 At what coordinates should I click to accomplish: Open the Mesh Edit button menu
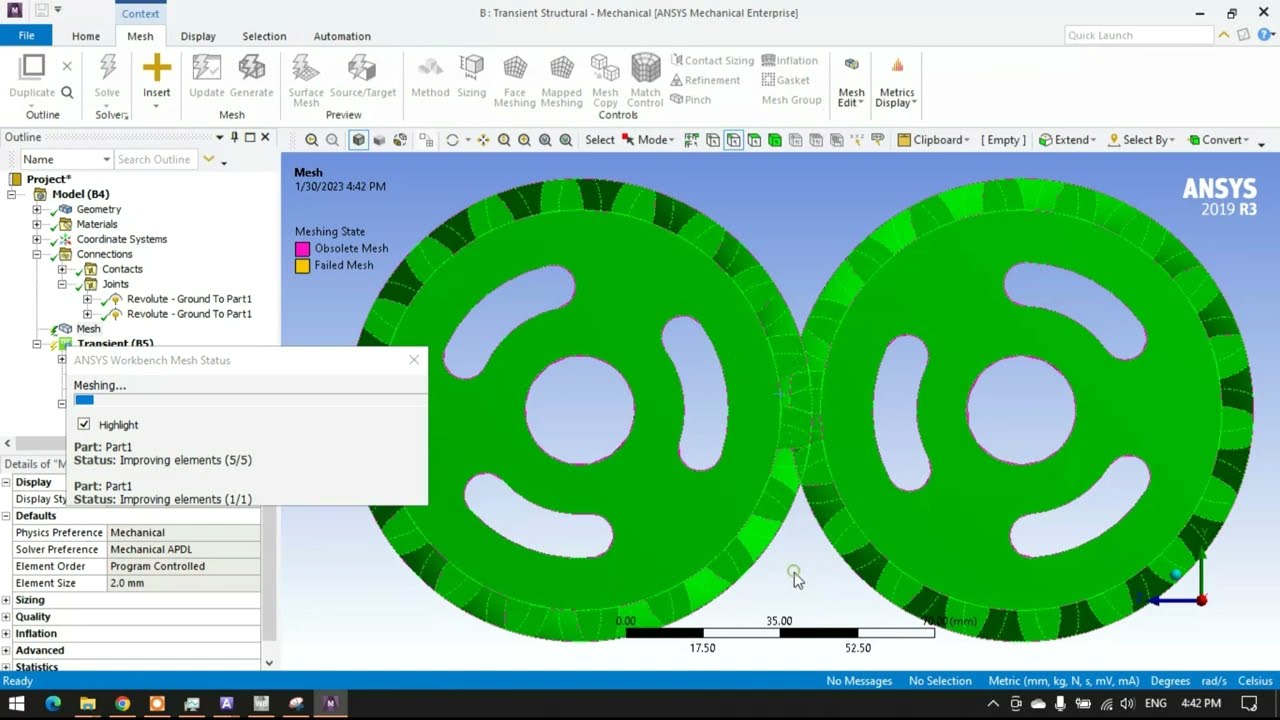[x=851, y=82]
